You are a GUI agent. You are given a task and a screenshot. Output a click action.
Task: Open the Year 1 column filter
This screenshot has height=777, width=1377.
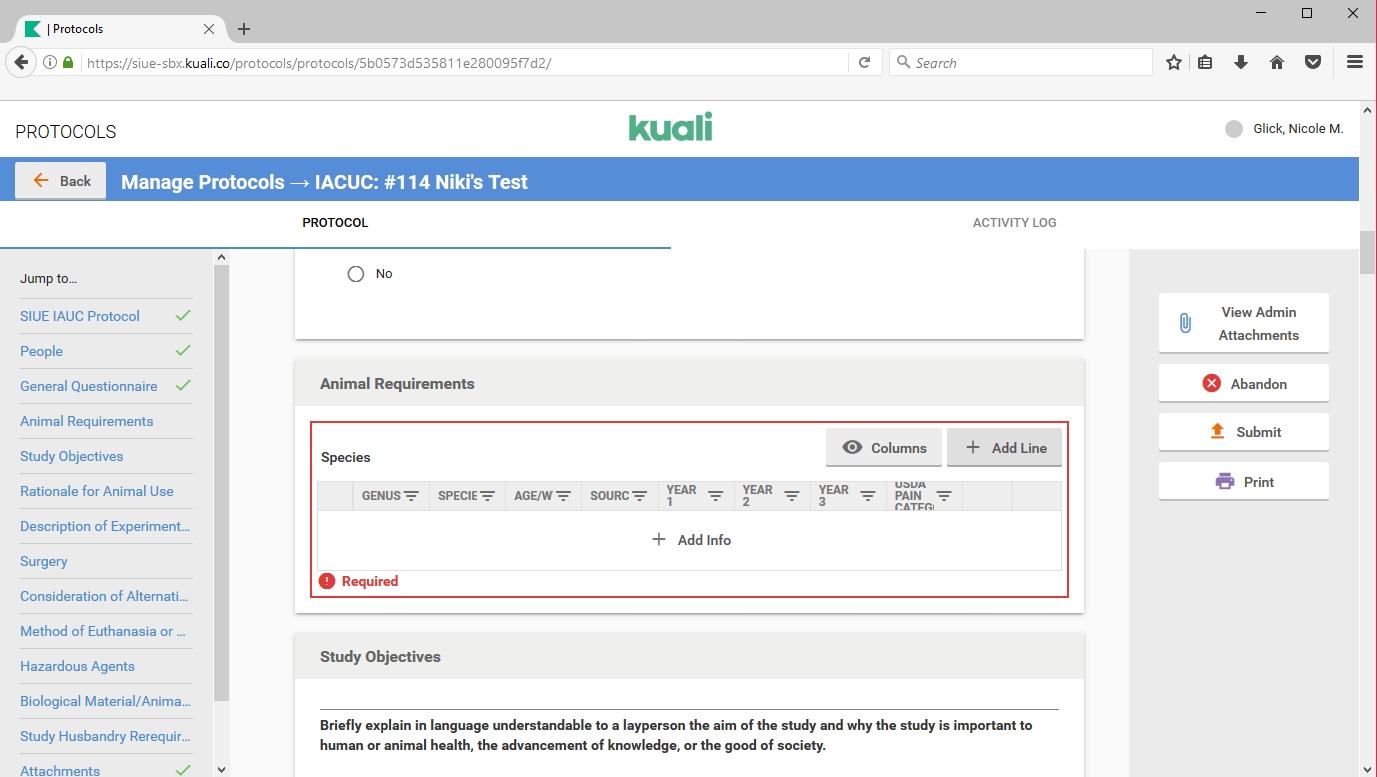pyautogui.click(x=715, y=496)
